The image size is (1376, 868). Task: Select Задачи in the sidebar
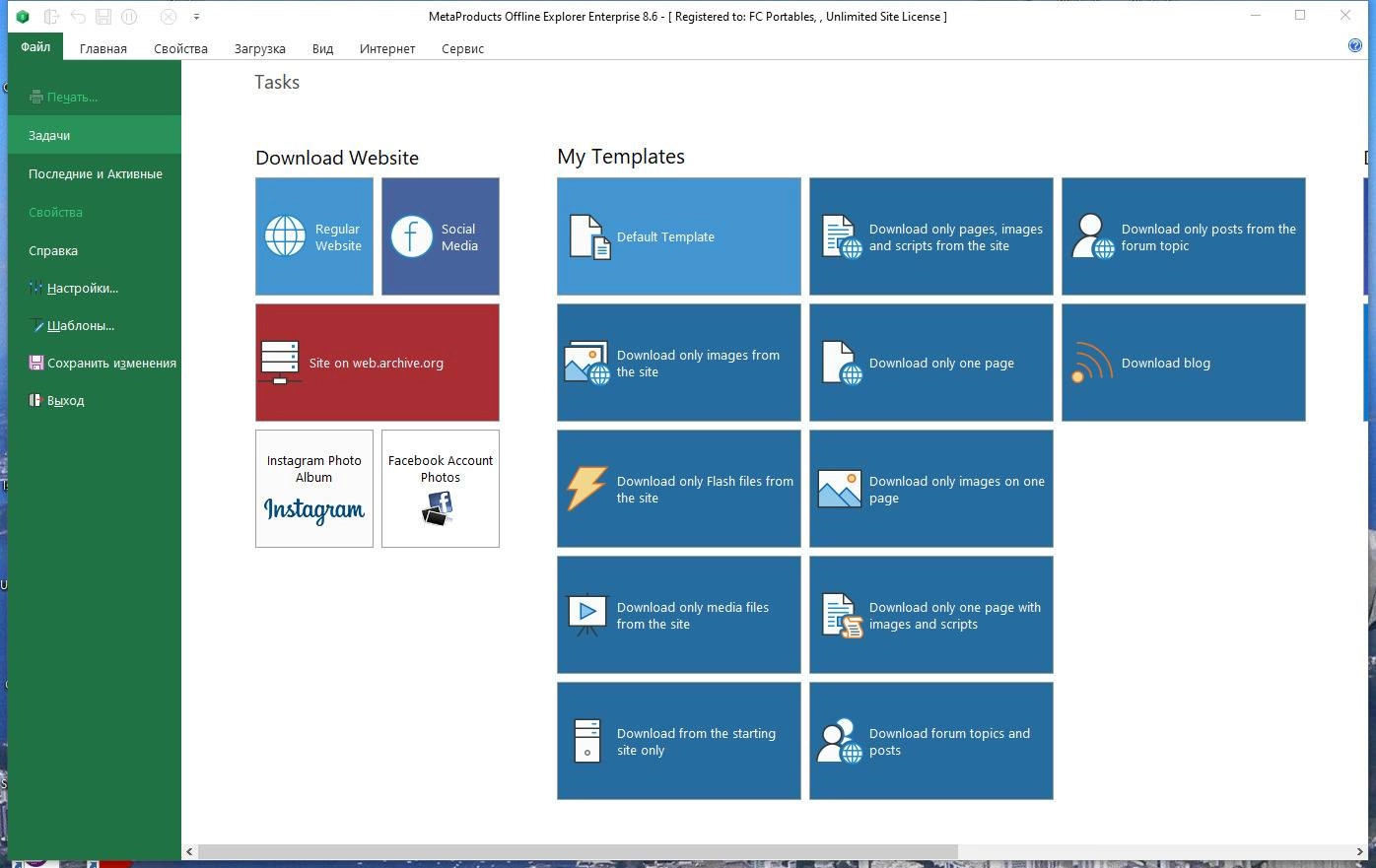[x=95, y=135]
